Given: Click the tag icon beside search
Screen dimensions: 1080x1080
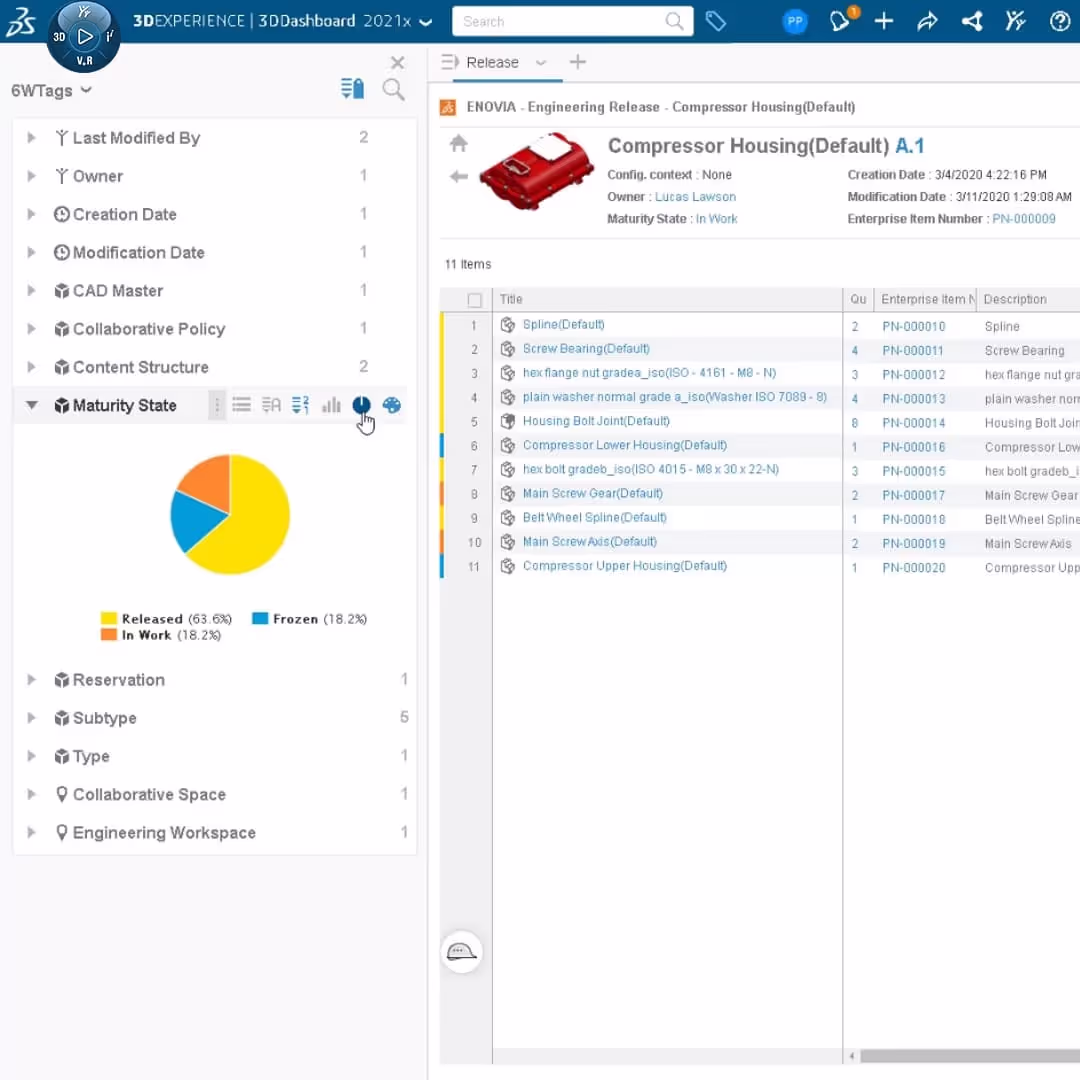Looking at the screenshot, I should (716, 21).
